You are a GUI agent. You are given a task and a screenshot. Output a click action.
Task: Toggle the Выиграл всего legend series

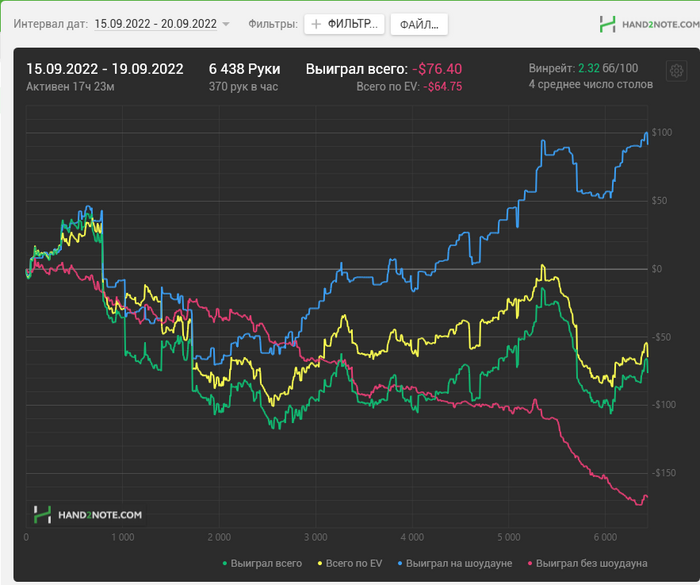(262, 564)
